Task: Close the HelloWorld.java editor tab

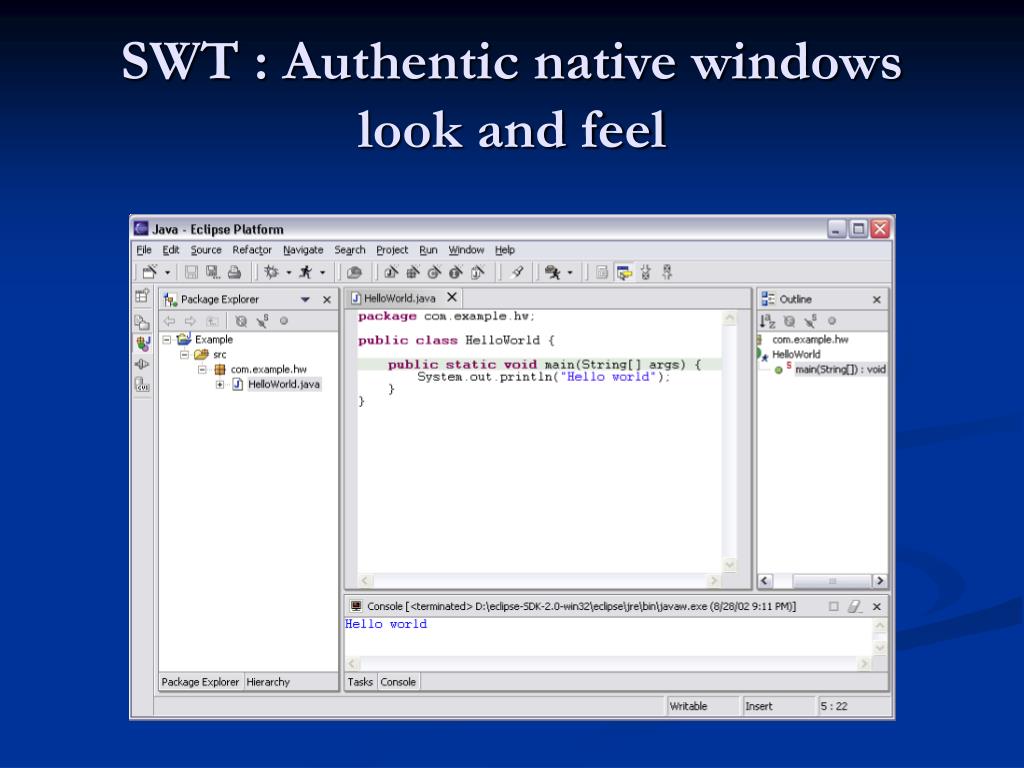Action: [452, 297]
